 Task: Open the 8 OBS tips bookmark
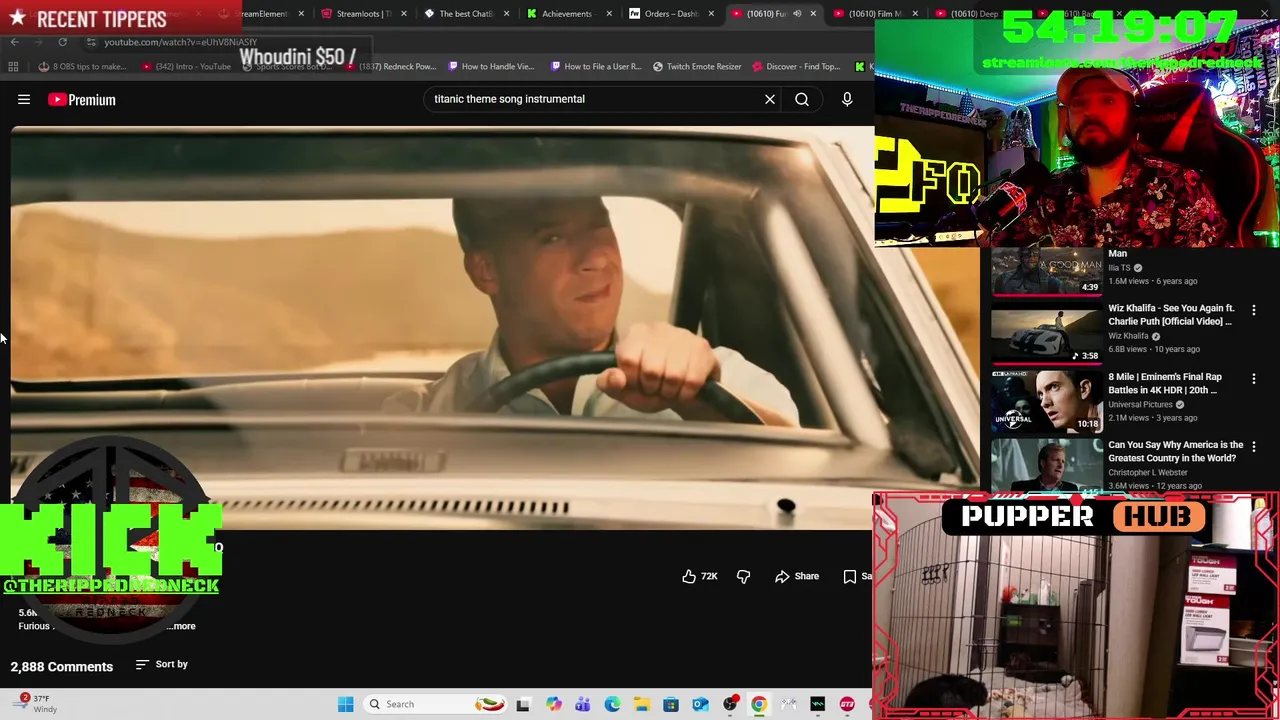tap(82, 67)
